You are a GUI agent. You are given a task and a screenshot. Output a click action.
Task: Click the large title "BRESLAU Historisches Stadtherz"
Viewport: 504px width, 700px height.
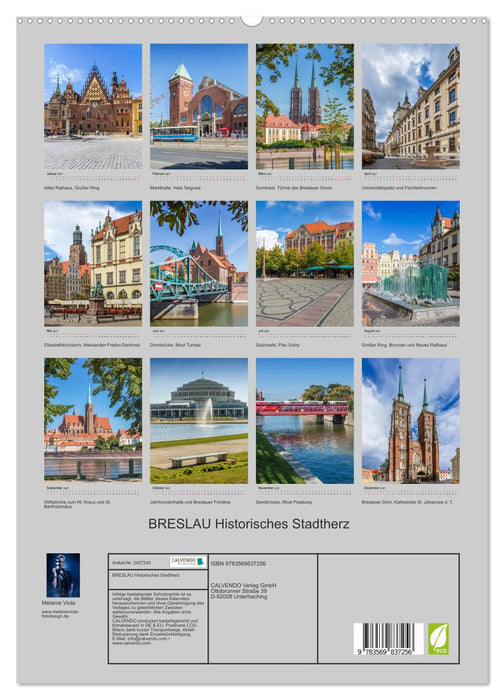pos(249,524)
